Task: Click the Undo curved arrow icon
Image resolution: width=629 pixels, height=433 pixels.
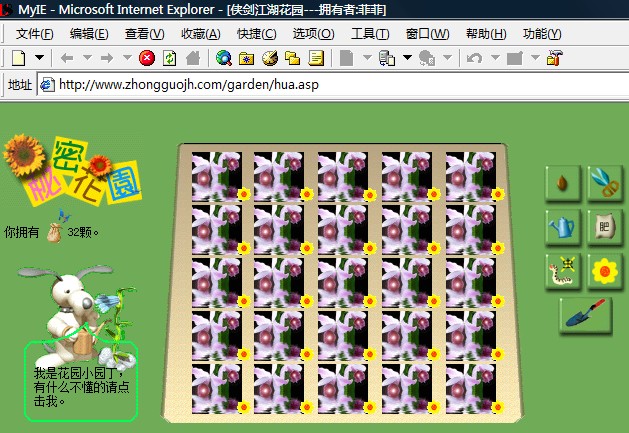Action: click(x=475, y=59)
